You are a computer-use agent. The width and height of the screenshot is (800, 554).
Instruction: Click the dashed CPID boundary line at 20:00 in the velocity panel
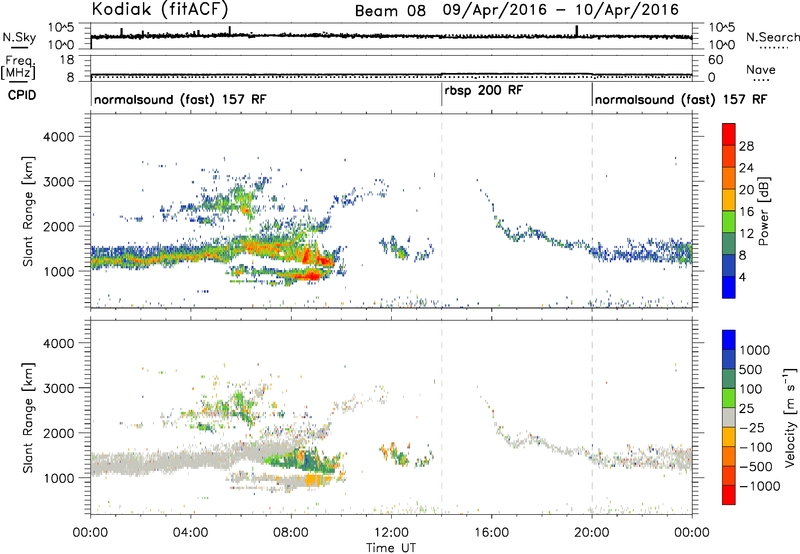(x=592, y=417)
